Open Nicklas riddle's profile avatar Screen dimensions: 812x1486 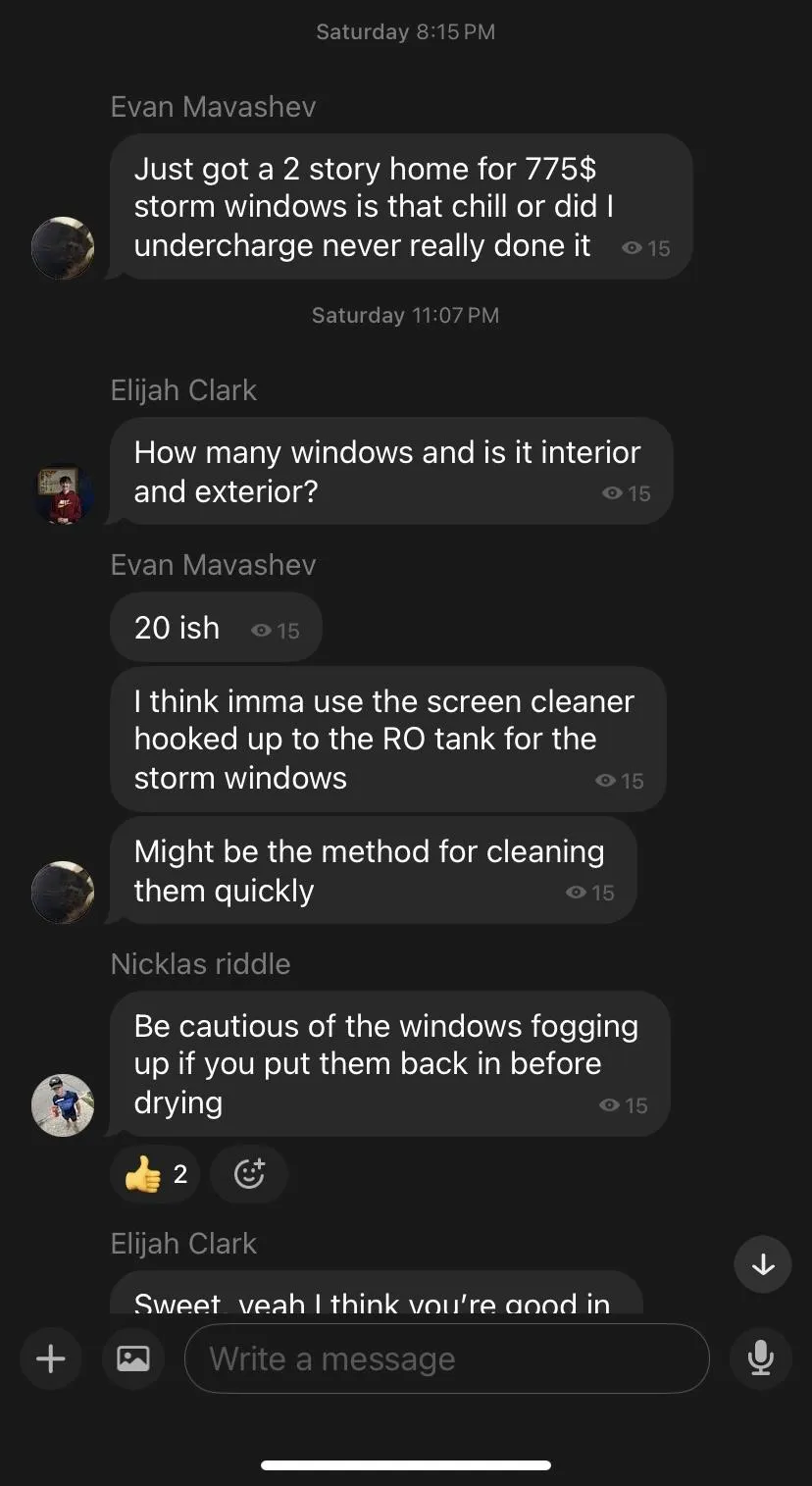[63, 1105]
